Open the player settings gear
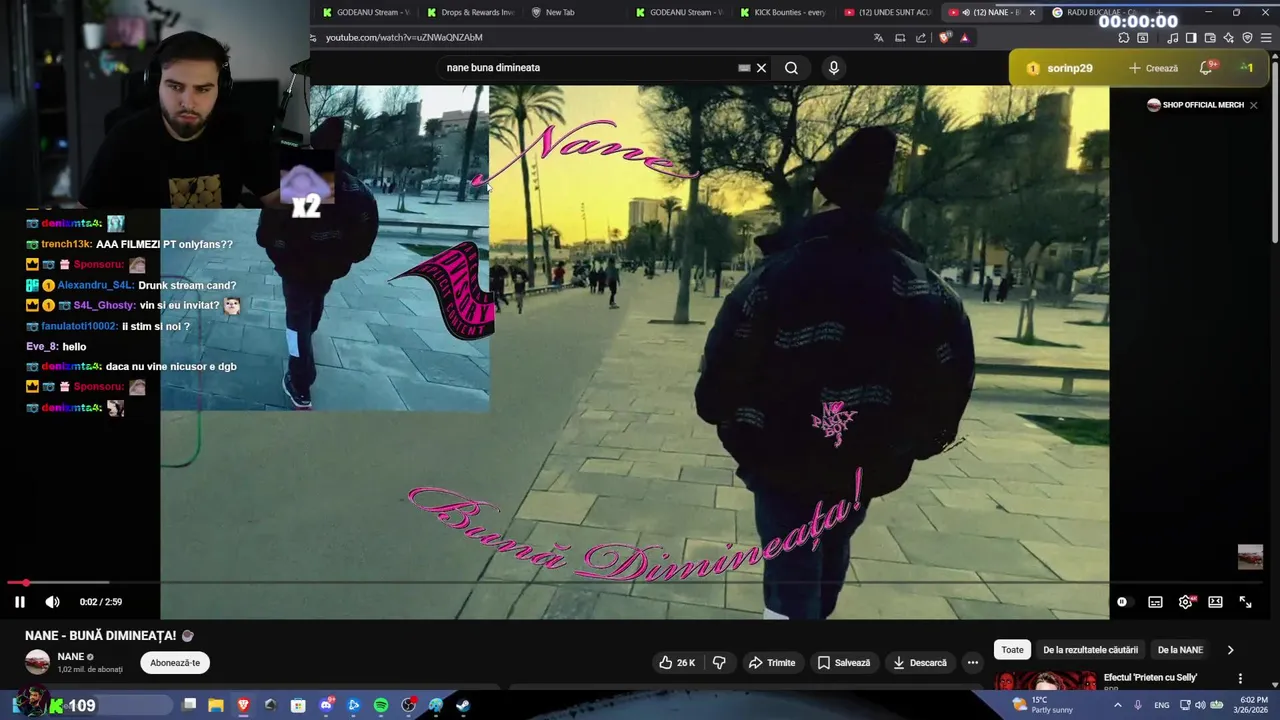Image resolution: width=1280 pixels, height=720 pixels. pos(1185,602)
